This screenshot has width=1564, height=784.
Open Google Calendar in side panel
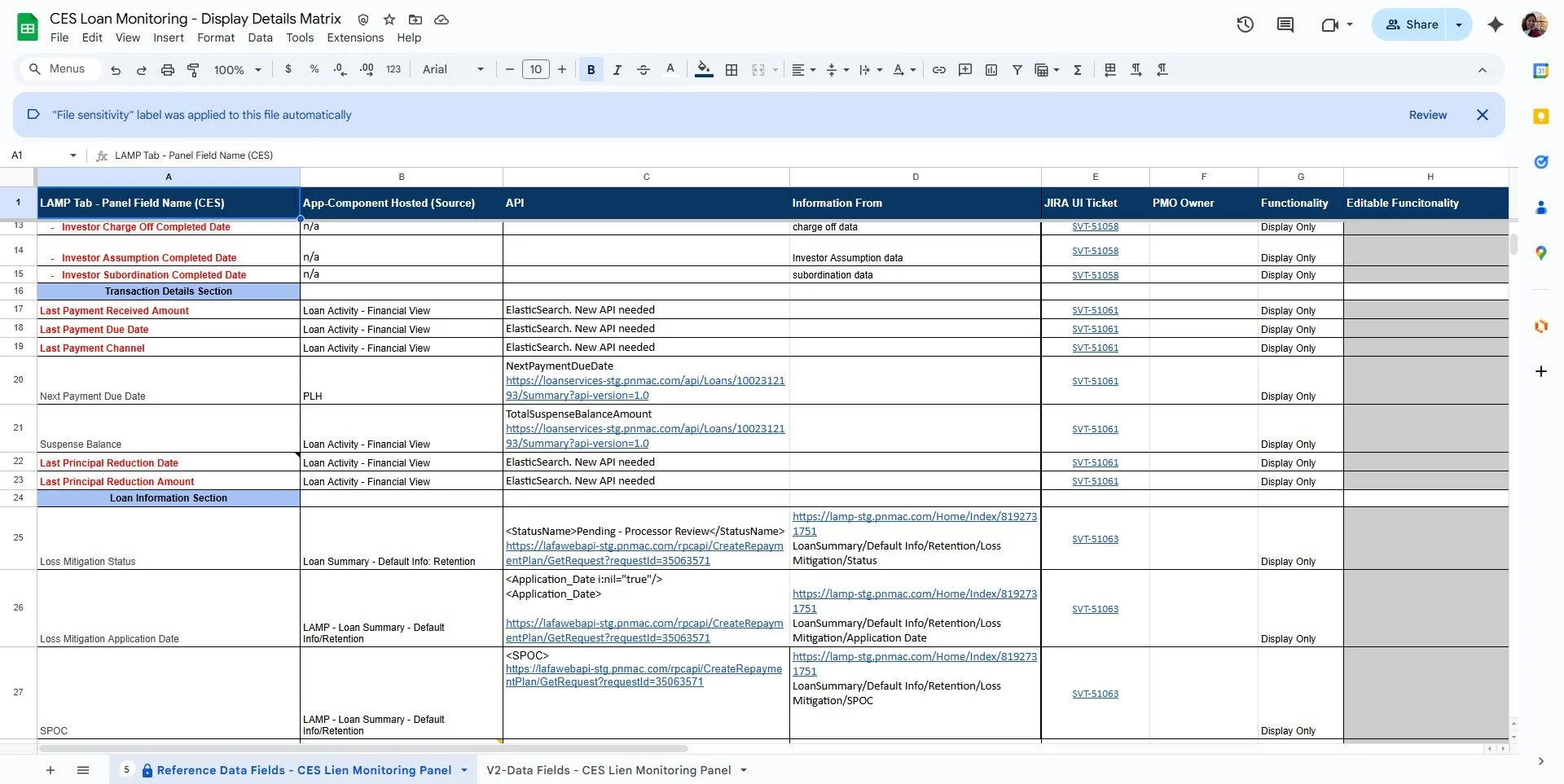coord(1540,71)
